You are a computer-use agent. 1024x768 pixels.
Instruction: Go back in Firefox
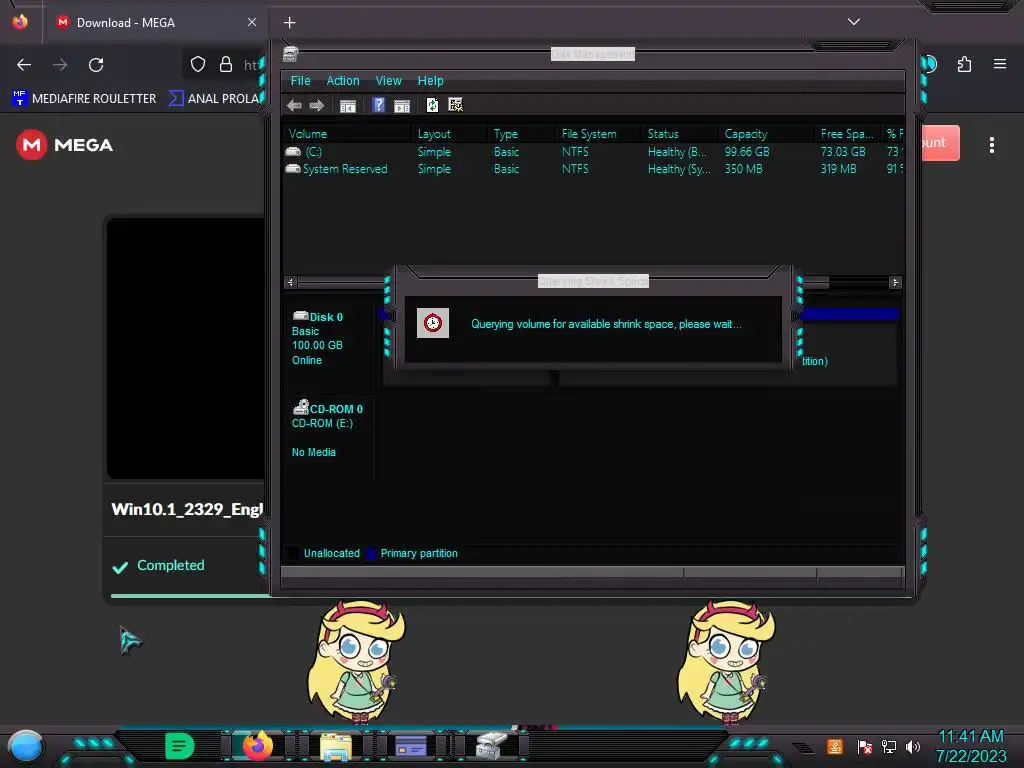(24, 65)
